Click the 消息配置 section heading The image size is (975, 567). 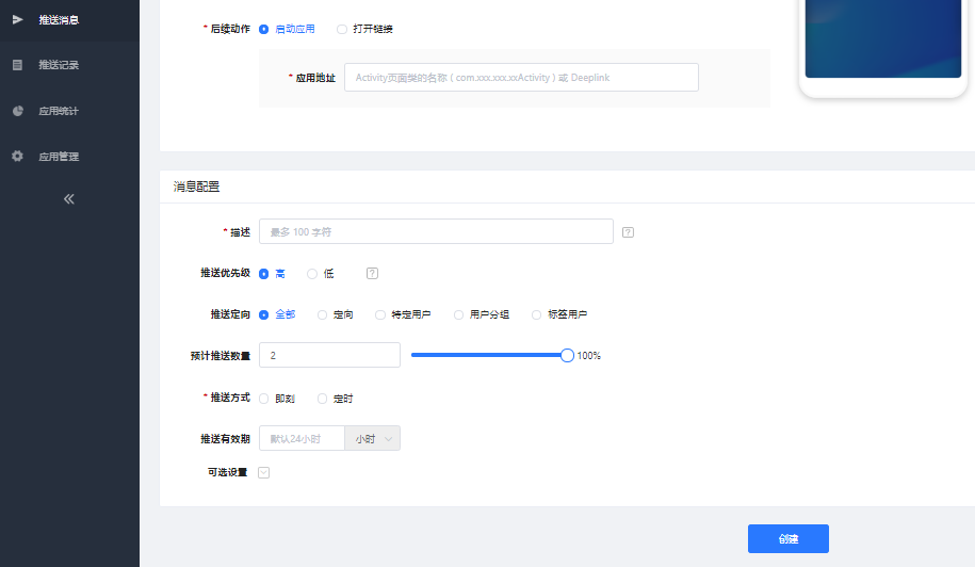pyautogui.click(x=196, y=187)
